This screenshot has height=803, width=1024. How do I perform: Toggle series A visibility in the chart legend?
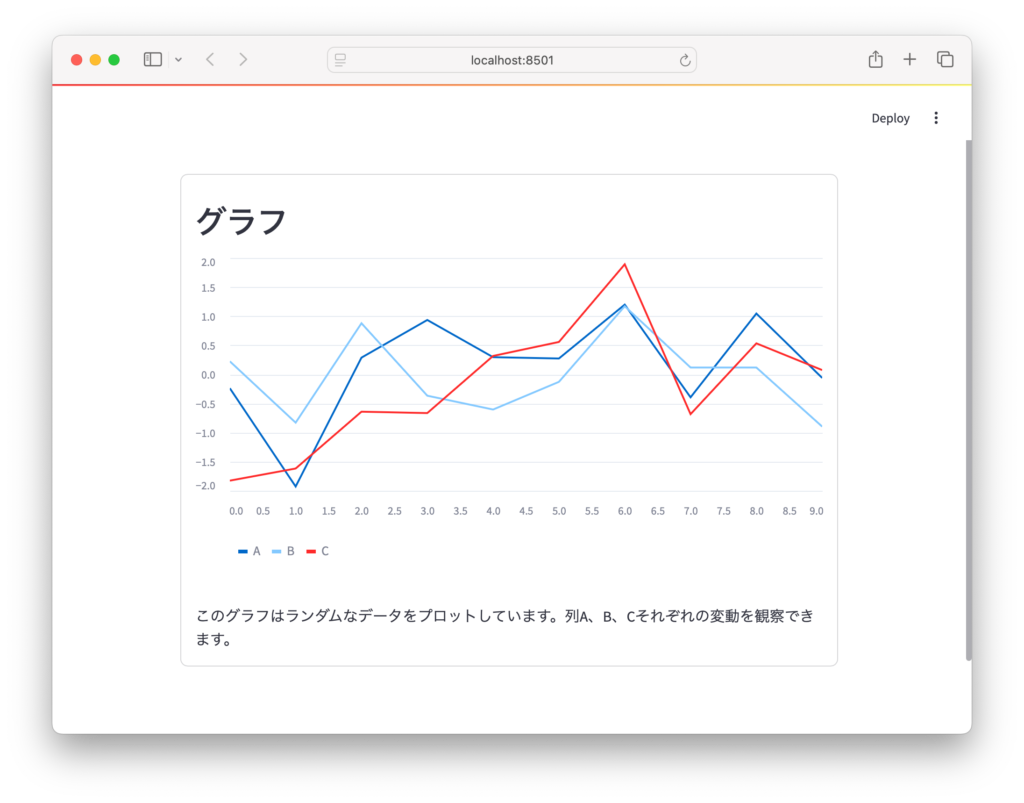(x=250, y=551)
